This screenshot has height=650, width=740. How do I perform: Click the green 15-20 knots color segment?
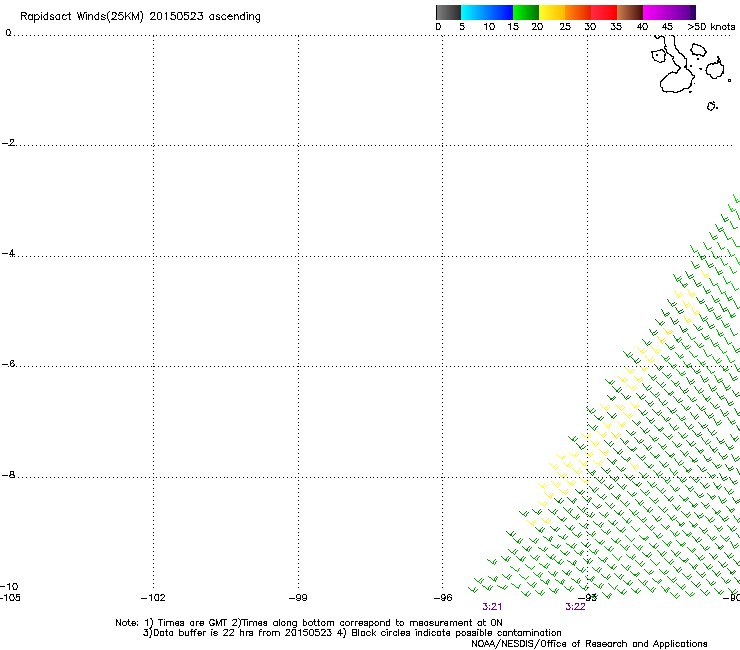pyautogui.click(x=526, y=12)
